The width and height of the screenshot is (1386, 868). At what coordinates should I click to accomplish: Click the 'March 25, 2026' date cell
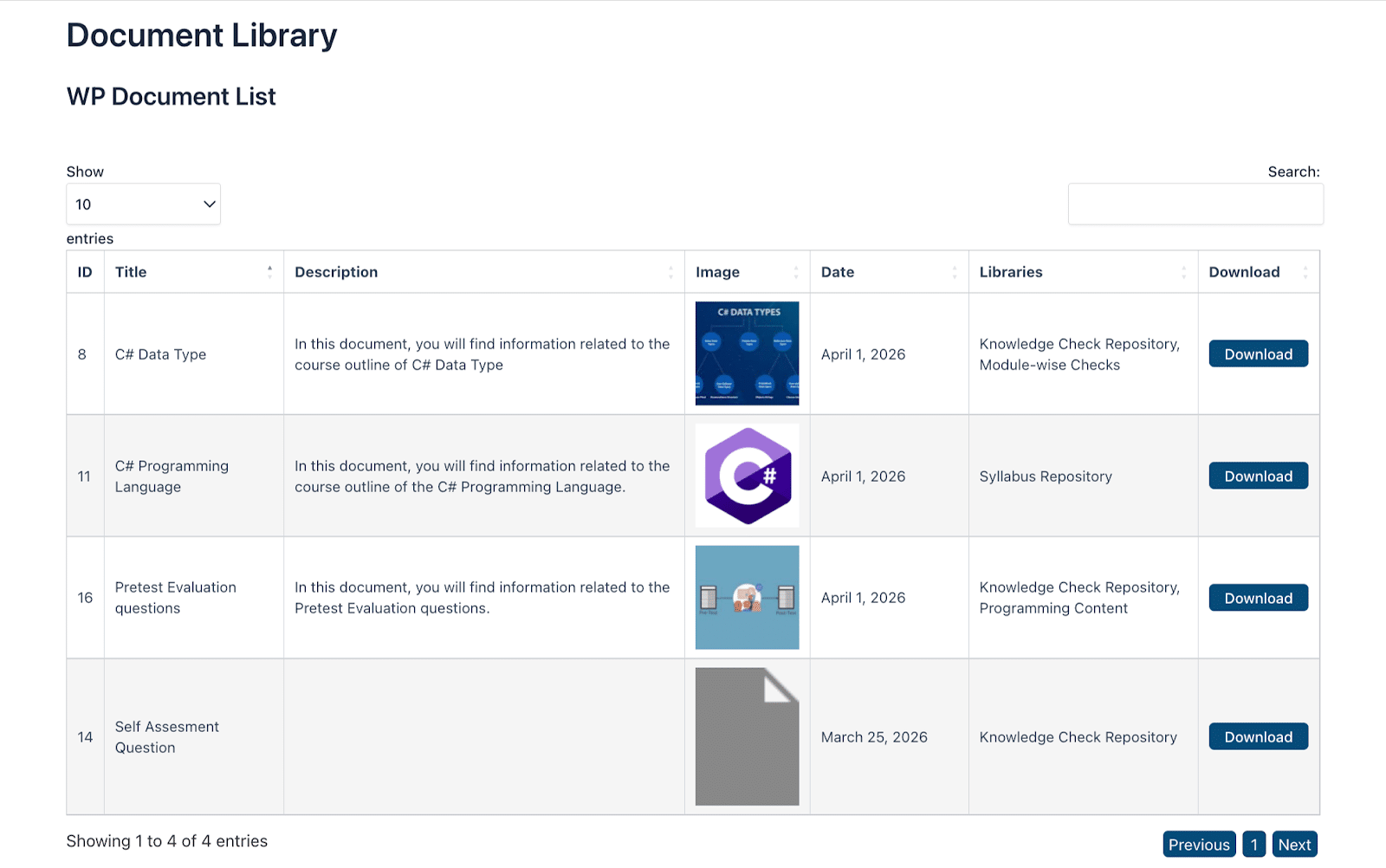click(890, 737)
